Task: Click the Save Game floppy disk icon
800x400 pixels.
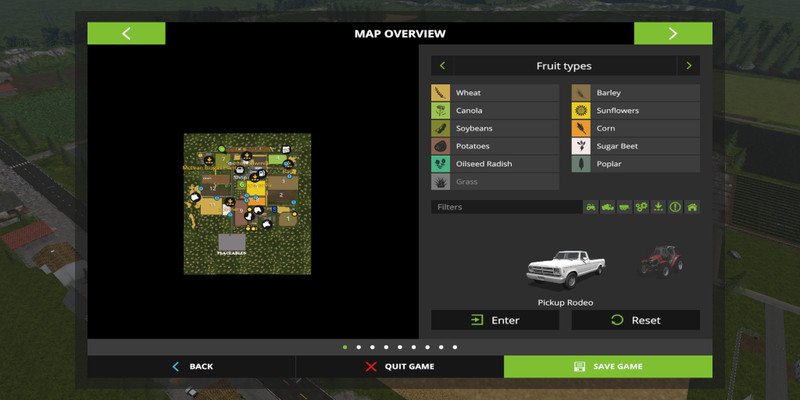Action: [578, 366]
